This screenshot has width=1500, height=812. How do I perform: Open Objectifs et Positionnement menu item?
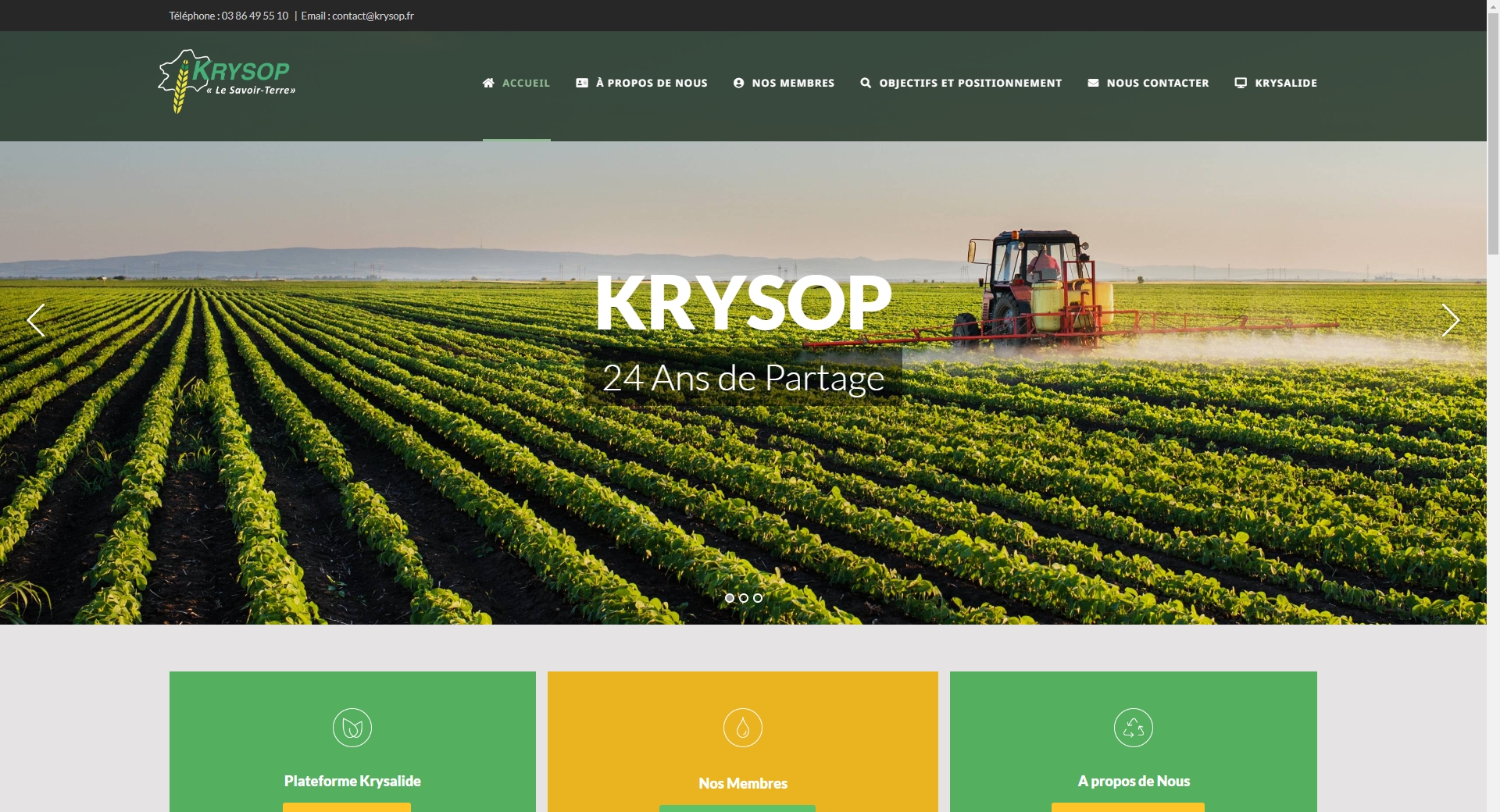[961, 83]
